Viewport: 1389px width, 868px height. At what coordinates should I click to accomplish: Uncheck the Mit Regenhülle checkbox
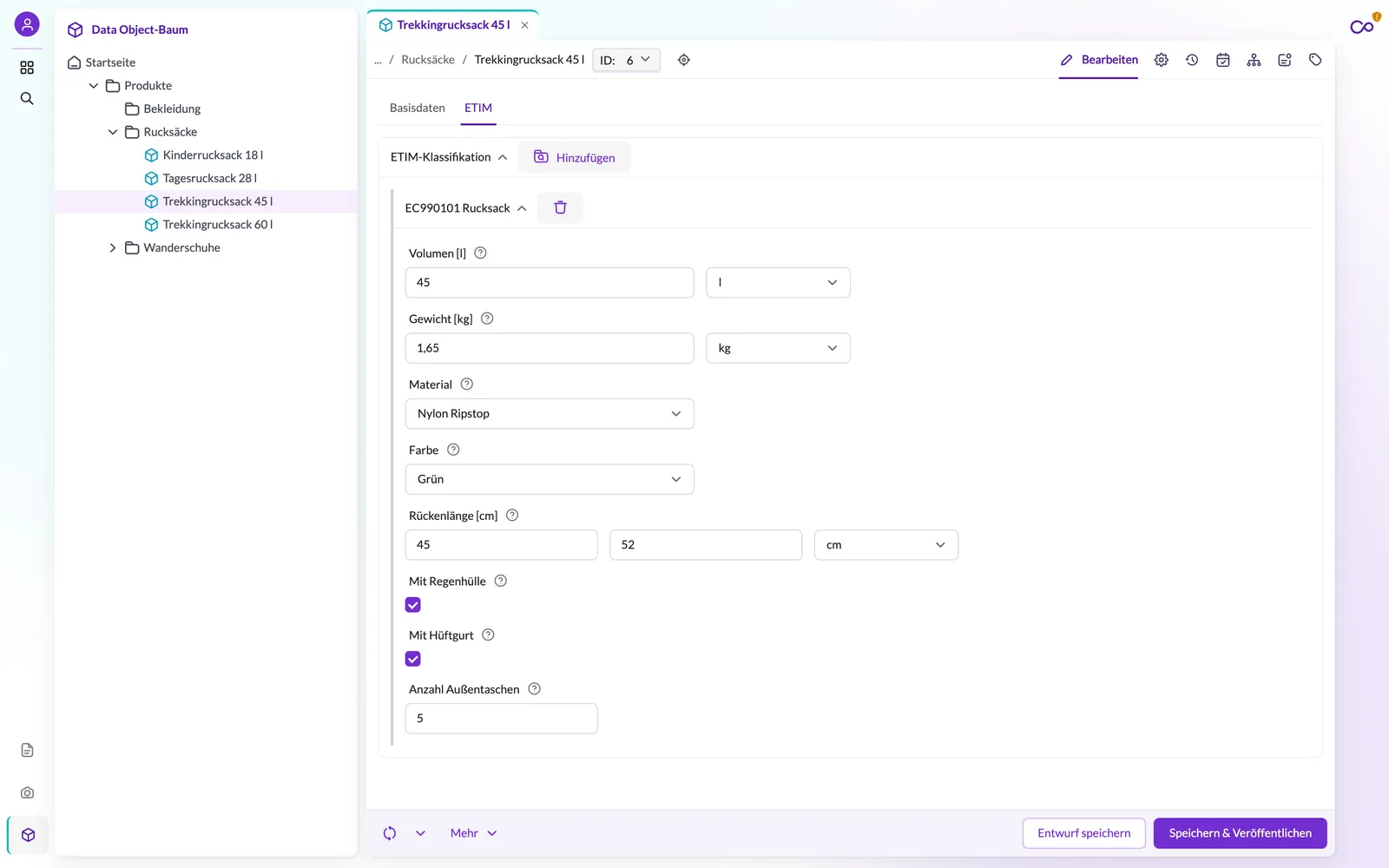(413, 605)
